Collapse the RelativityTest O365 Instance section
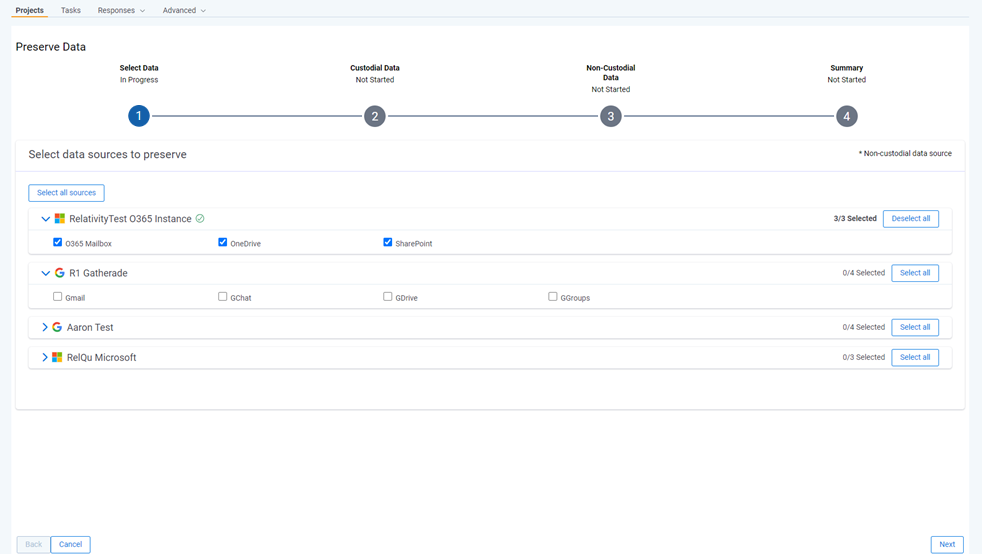 point(45,219)
